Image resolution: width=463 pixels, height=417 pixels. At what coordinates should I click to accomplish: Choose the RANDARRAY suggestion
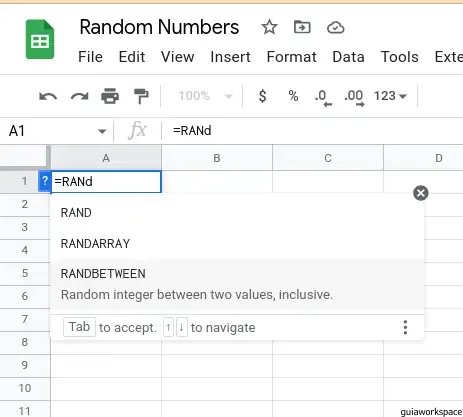click(237, 244)
